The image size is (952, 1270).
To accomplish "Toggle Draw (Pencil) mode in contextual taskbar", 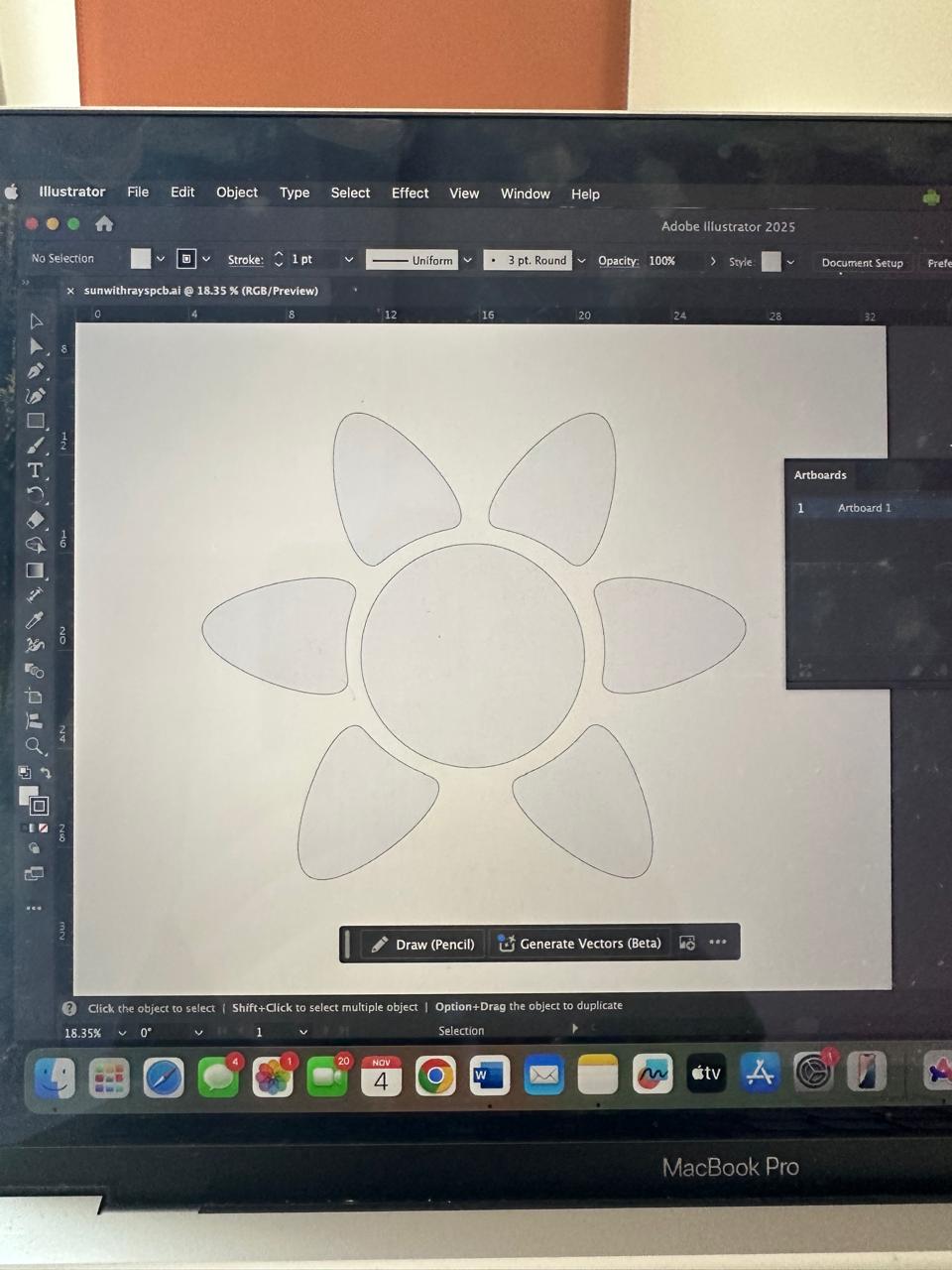I will pos(423,944).
